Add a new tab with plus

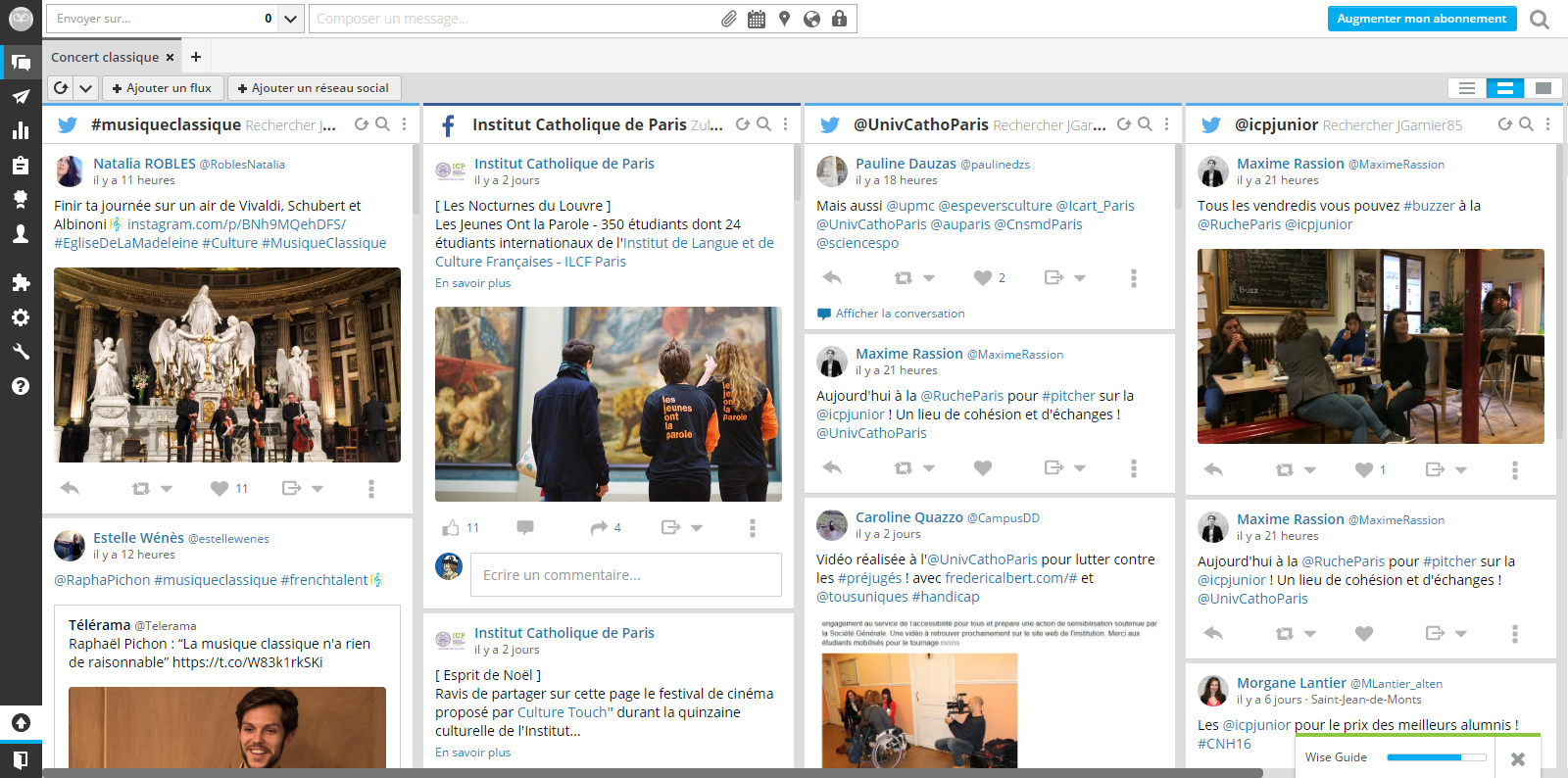click(196, 57)
